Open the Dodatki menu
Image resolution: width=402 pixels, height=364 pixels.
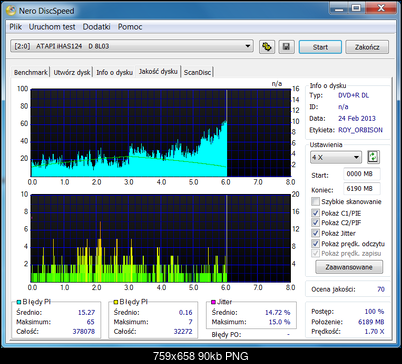point(96,27)
